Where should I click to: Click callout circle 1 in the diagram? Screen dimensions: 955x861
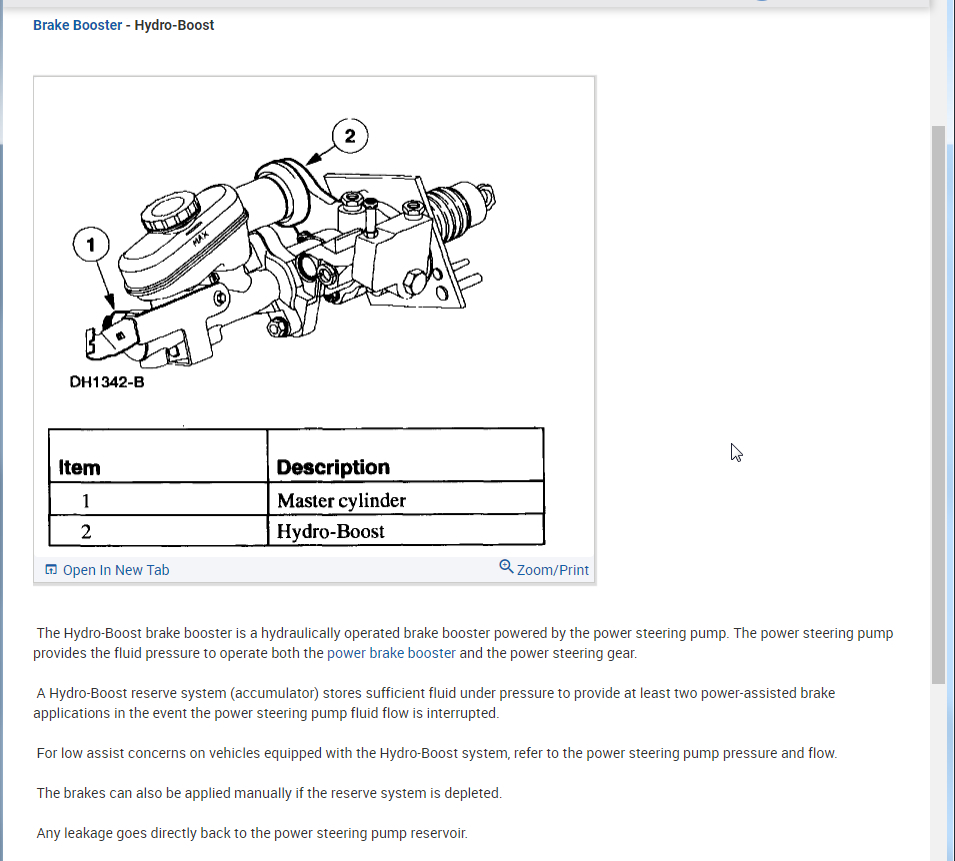click(x=91, y=244)
